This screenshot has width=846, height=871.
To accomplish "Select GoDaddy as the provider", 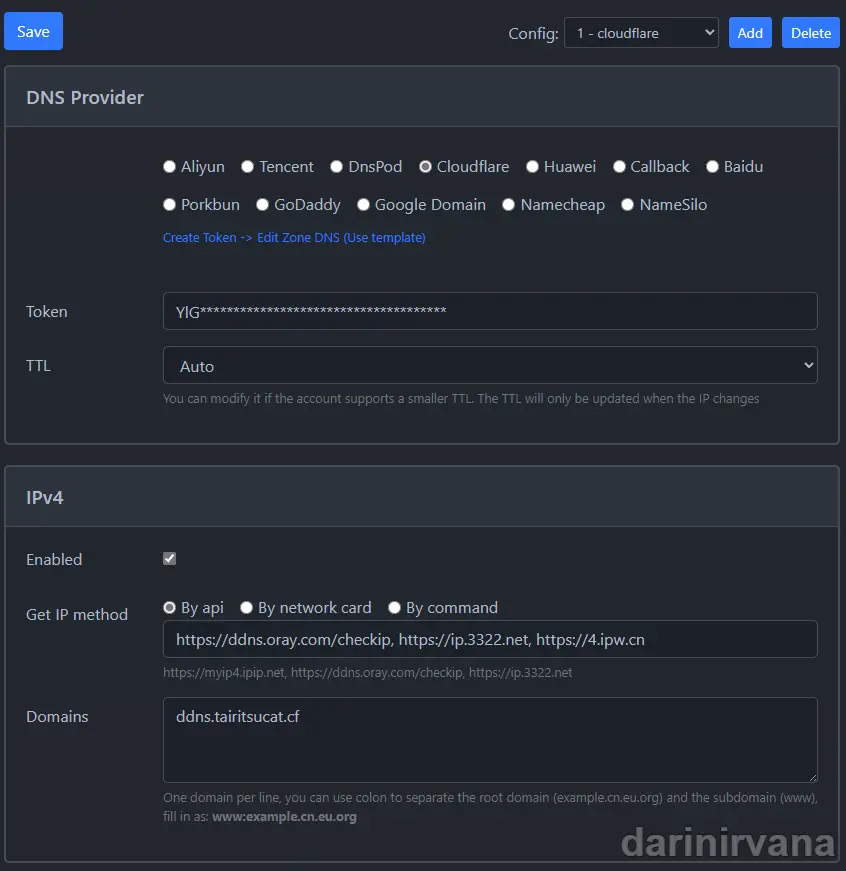I will pos(261,205).
